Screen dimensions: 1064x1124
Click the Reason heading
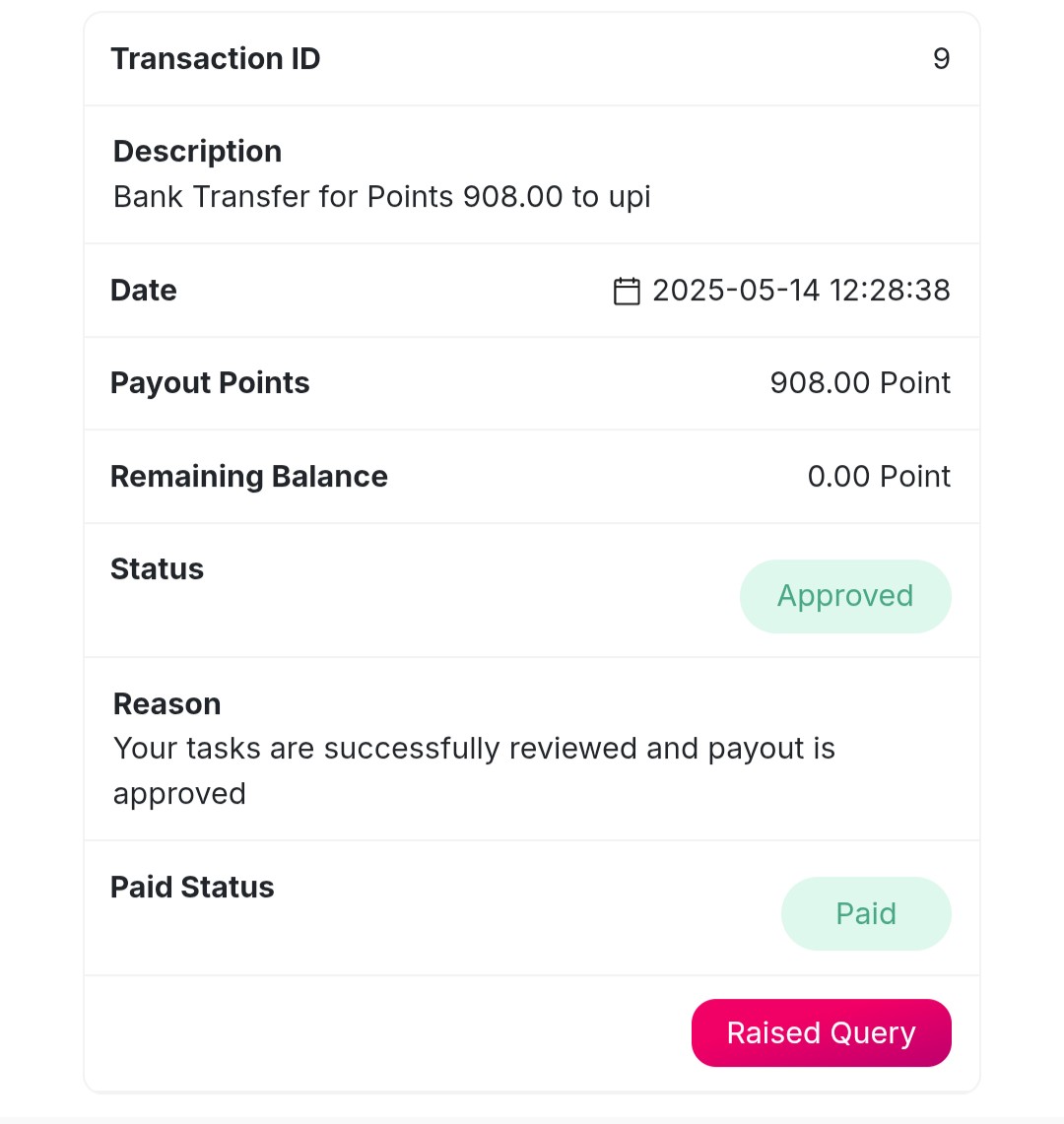pyautogui.click(x=167, y=704)
